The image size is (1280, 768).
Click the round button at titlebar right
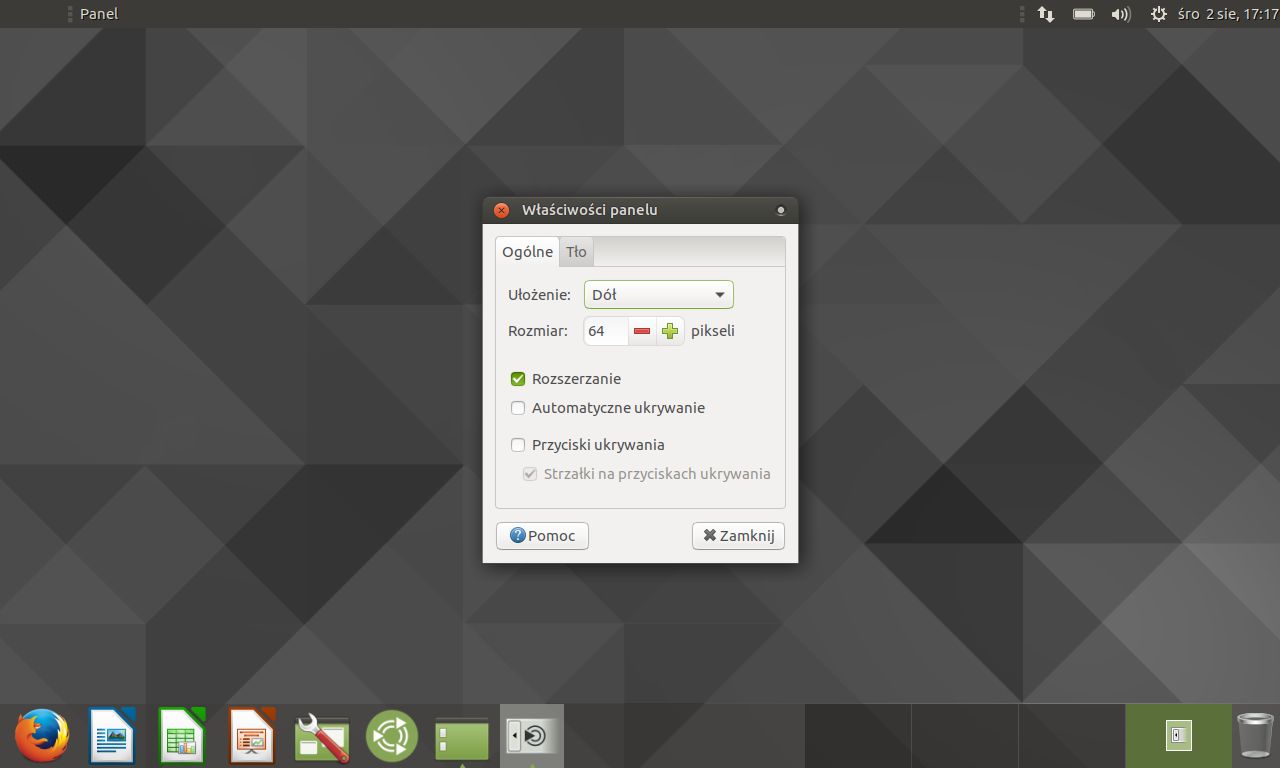tap(781, 210)
